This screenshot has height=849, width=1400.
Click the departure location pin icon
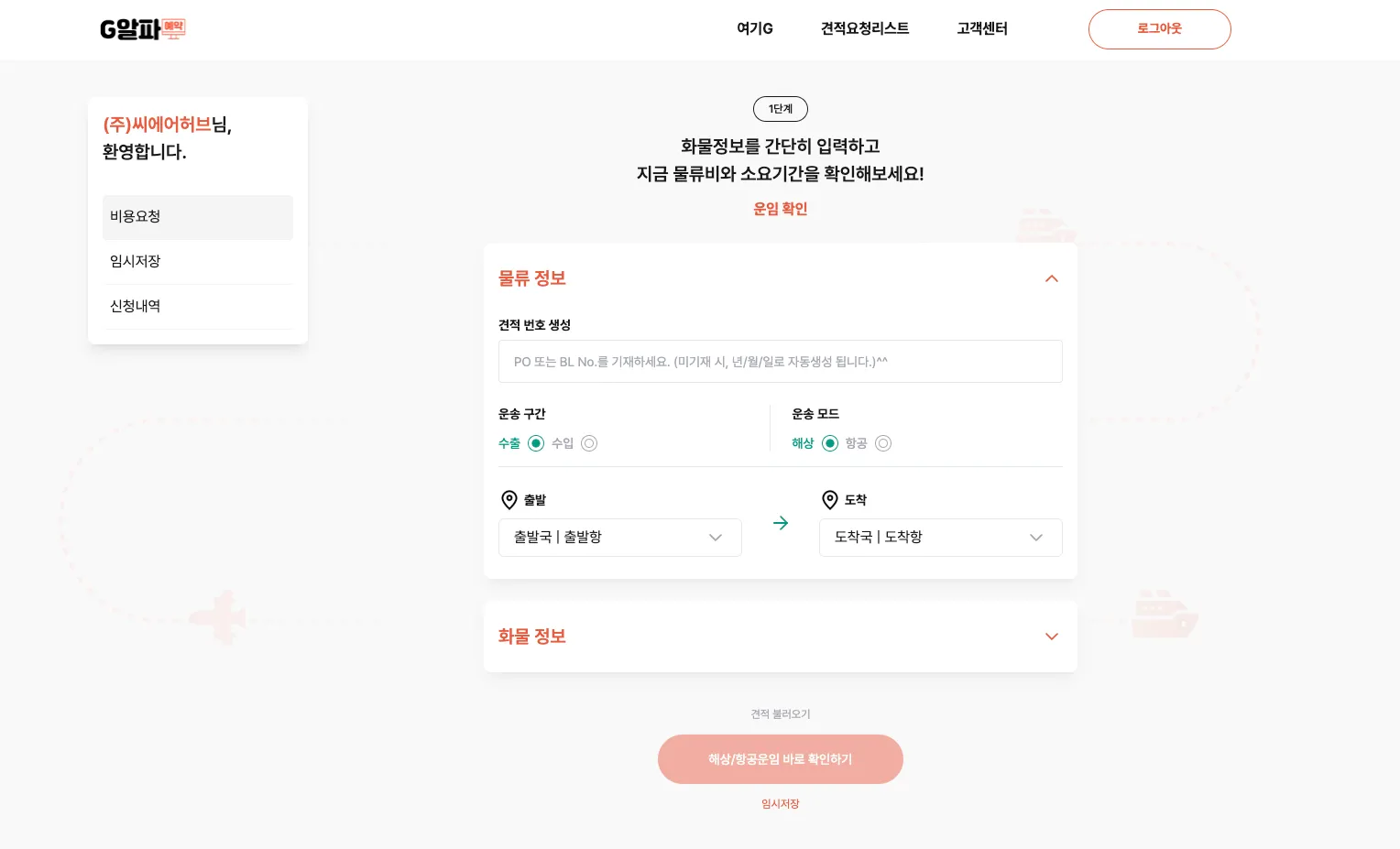coord(509,500)
